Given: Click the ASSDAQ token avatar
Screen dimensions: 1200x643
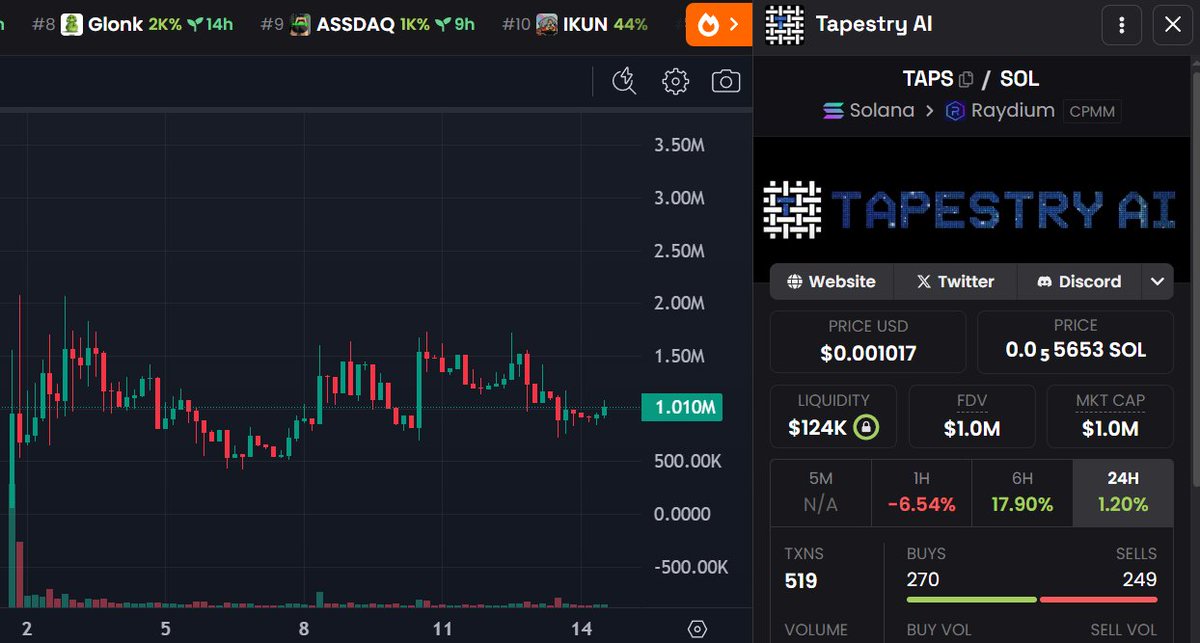Looking at the screenshot, I should click(300, 24).
